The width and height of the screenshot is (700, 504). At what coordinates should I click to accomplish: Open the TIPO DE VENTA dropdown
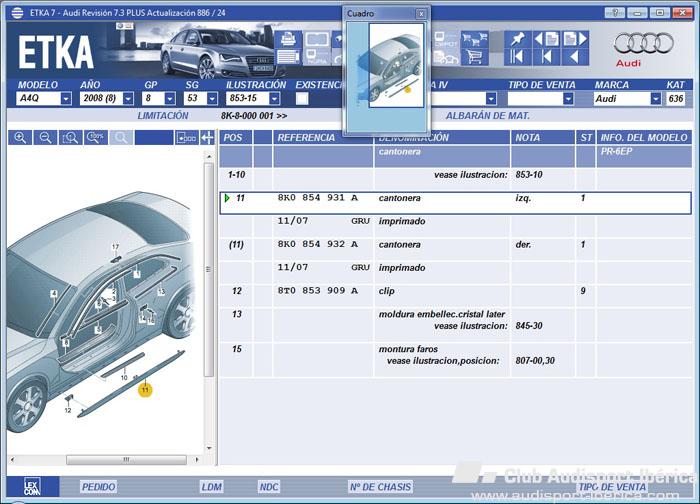click(x=568, y=98)
